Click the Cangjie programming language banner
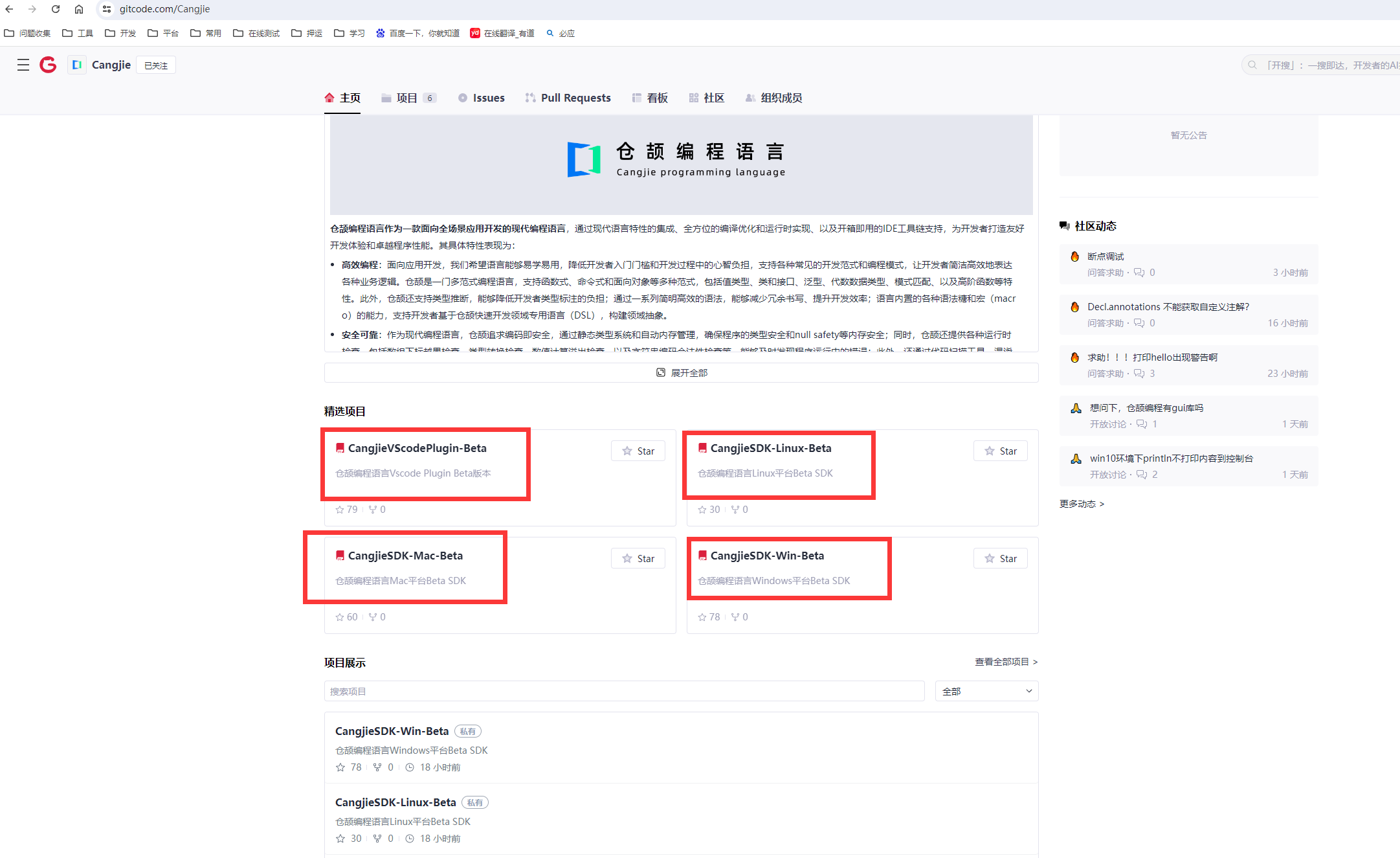This screenshot has height=858, width=1400. coord(681,165)
